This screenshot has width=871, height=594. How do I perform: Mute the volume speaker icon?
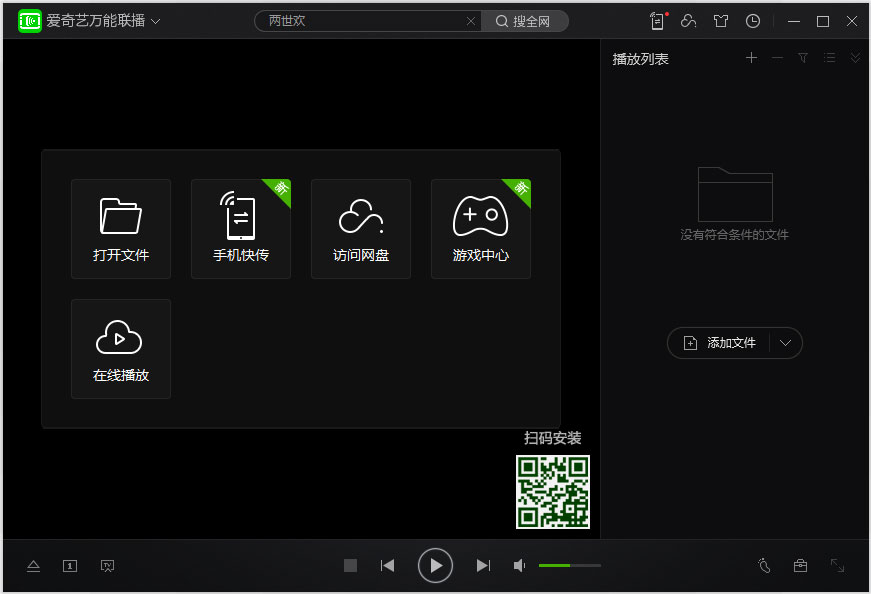coord(520,566)
